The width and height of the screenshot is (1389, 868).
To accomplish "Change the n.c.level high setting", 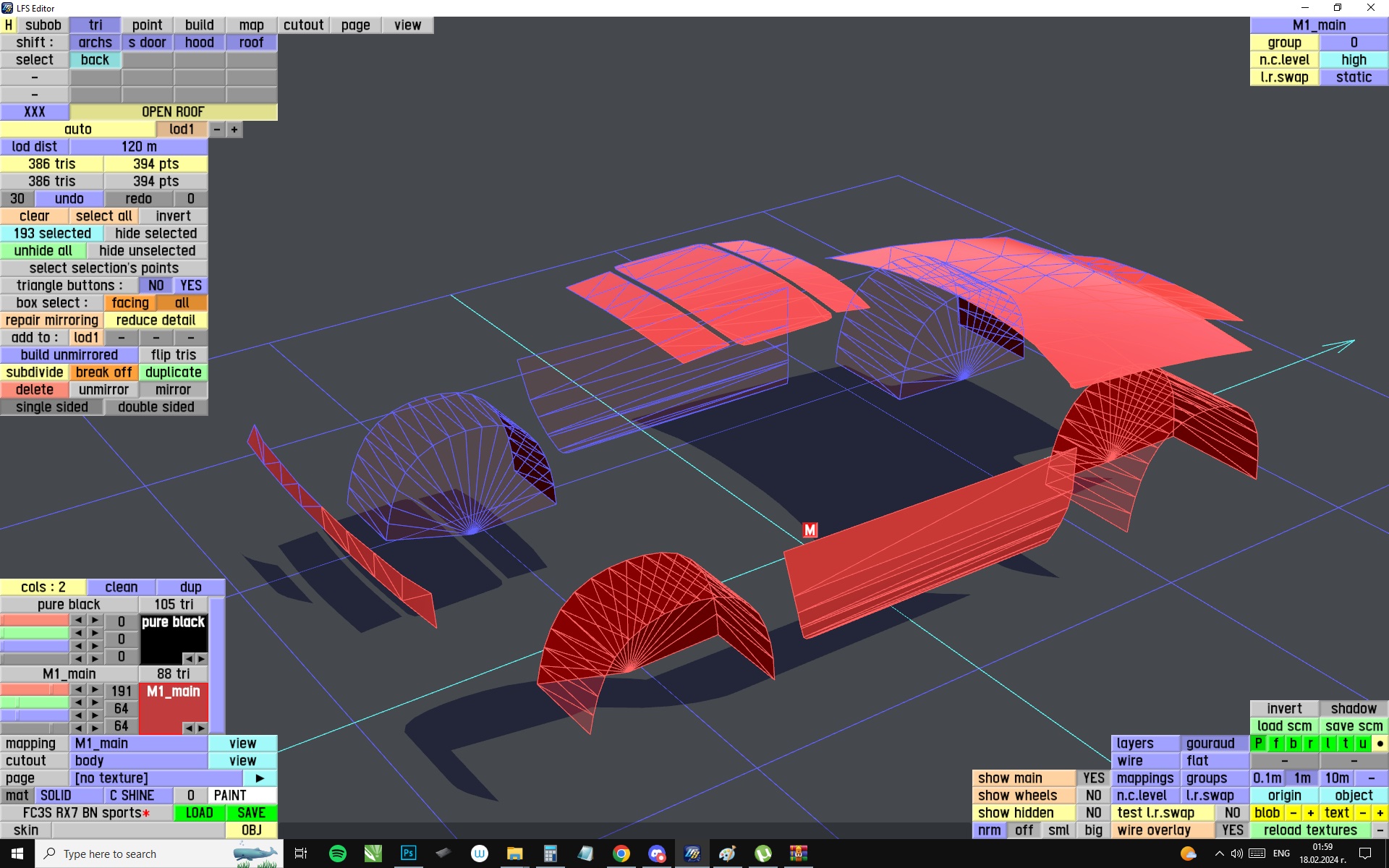I will point(1354,60).
